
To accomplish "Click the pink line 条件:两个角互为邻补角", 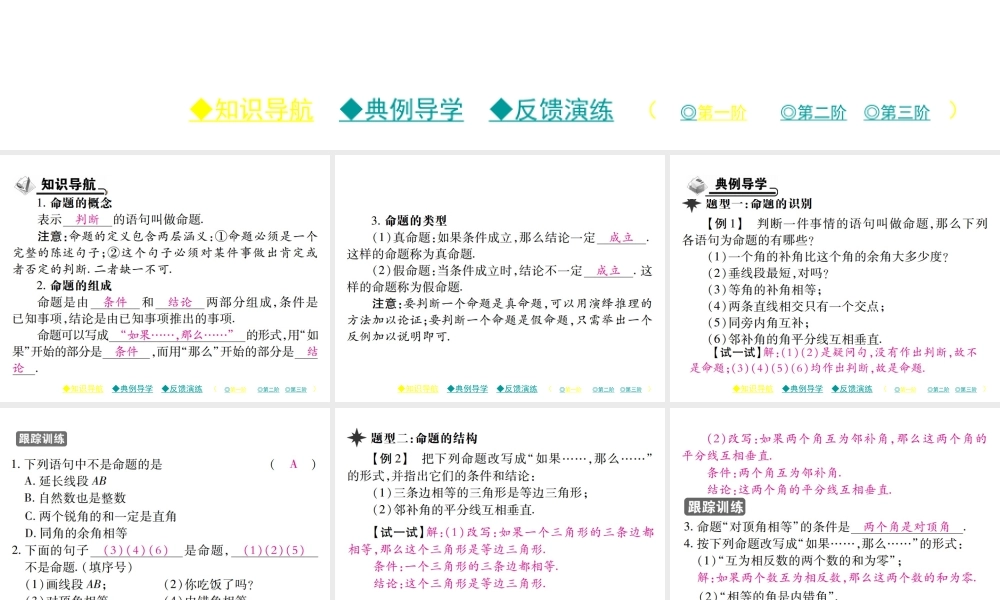I will tap(774, 473).
